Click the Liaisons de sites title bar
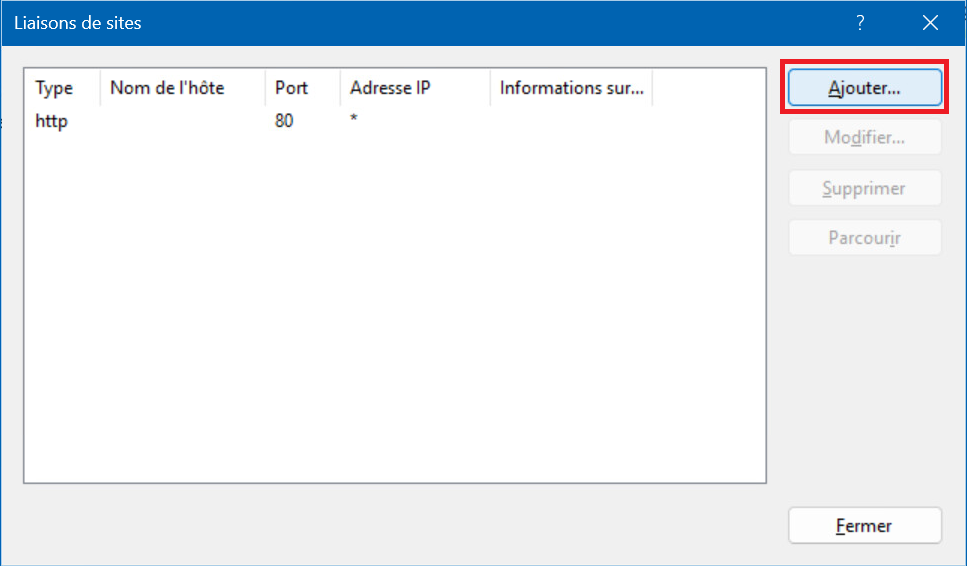Viewport: 967px width, 566px height. pos(400,22)
